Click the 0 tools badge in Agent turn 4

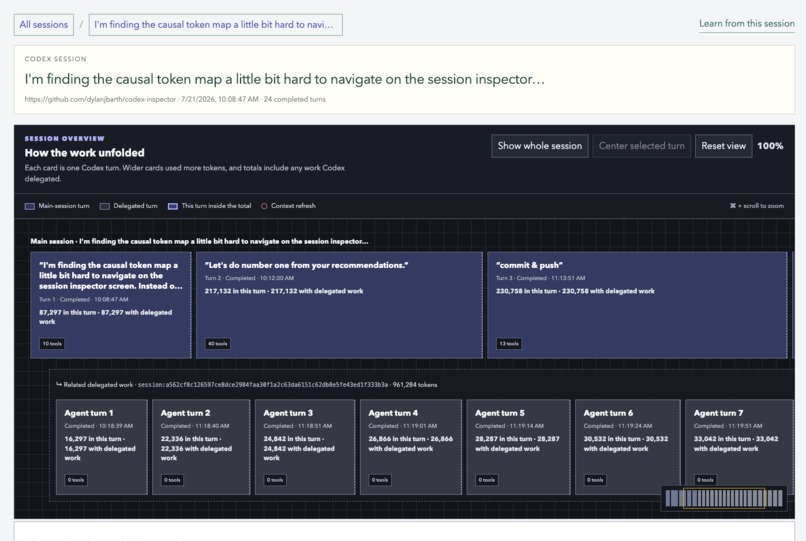380,480
